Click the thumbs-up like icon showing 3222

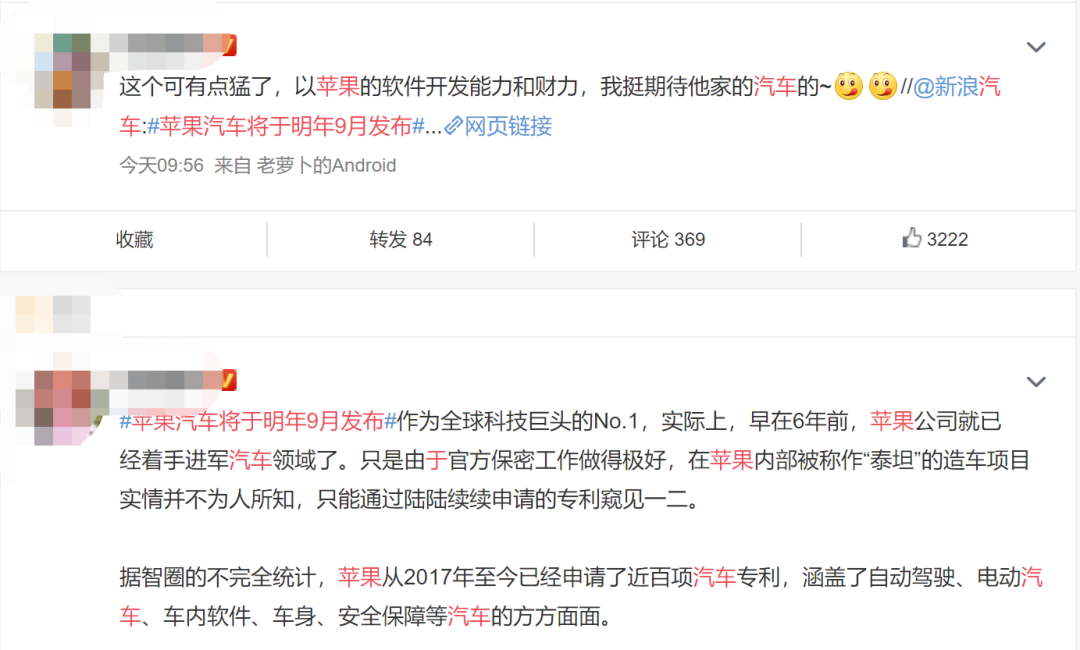pyautogui.click(x=911, y=238)
